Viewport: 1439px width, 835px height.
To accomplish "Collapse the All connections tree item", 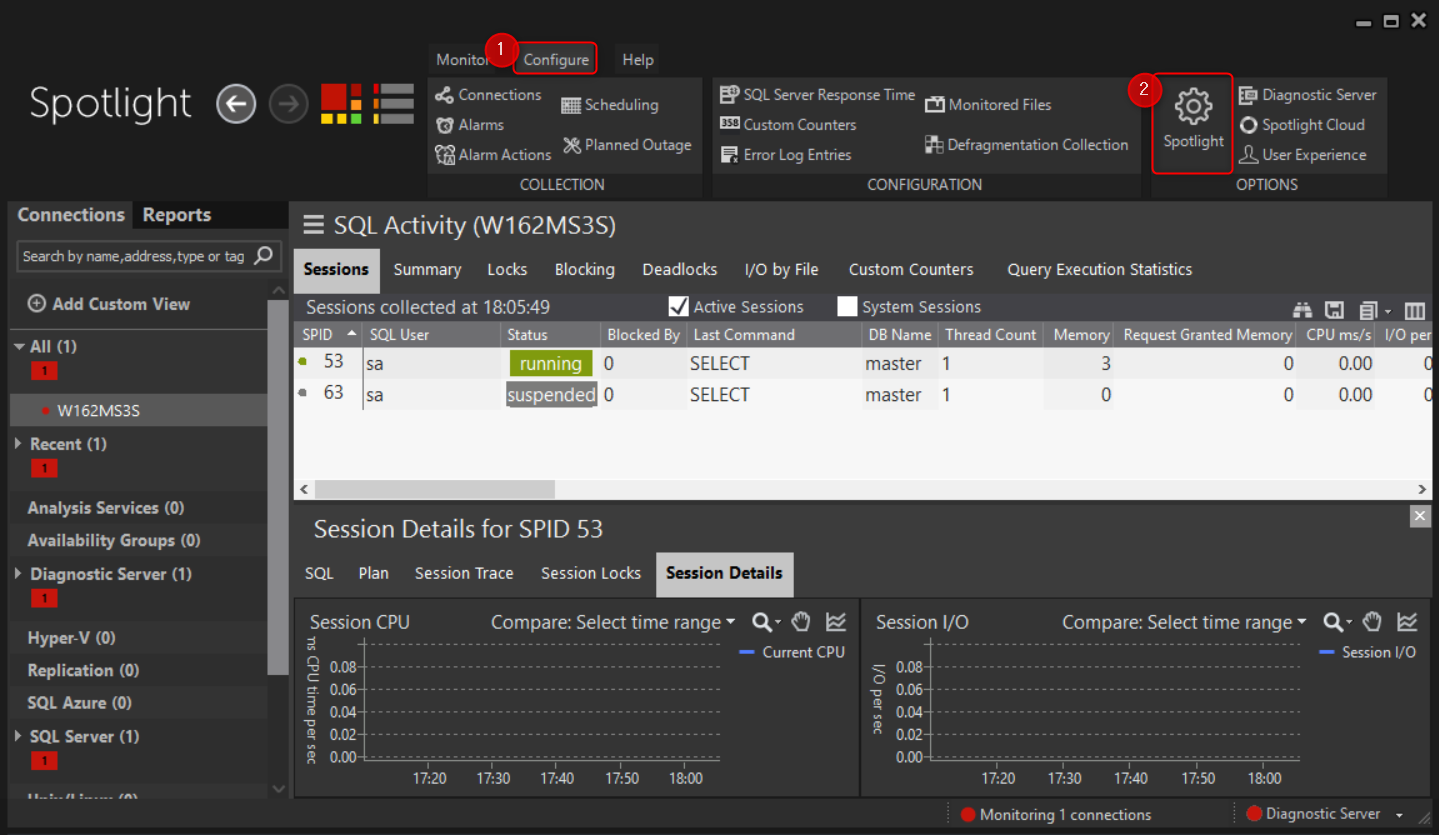I will pos(17,346).
